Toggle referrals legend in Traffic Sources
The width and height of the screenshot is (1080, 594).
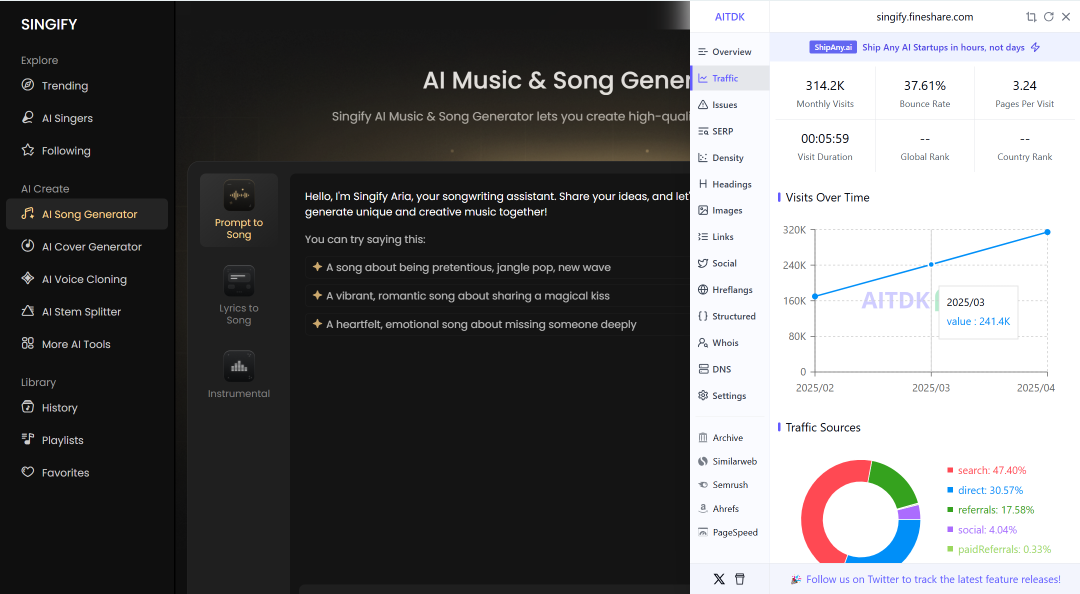pos(990,510)
